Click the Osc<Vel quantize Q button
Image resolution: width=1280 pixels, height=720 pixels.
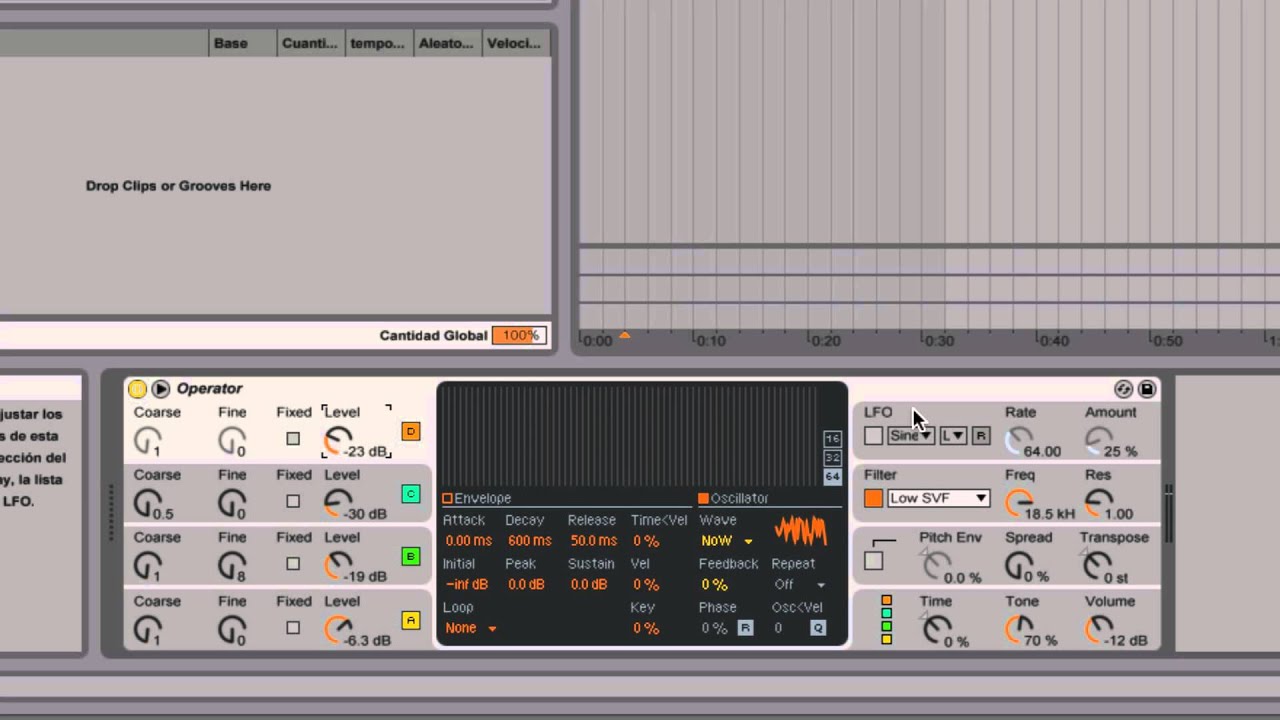[x=818, y=628]
